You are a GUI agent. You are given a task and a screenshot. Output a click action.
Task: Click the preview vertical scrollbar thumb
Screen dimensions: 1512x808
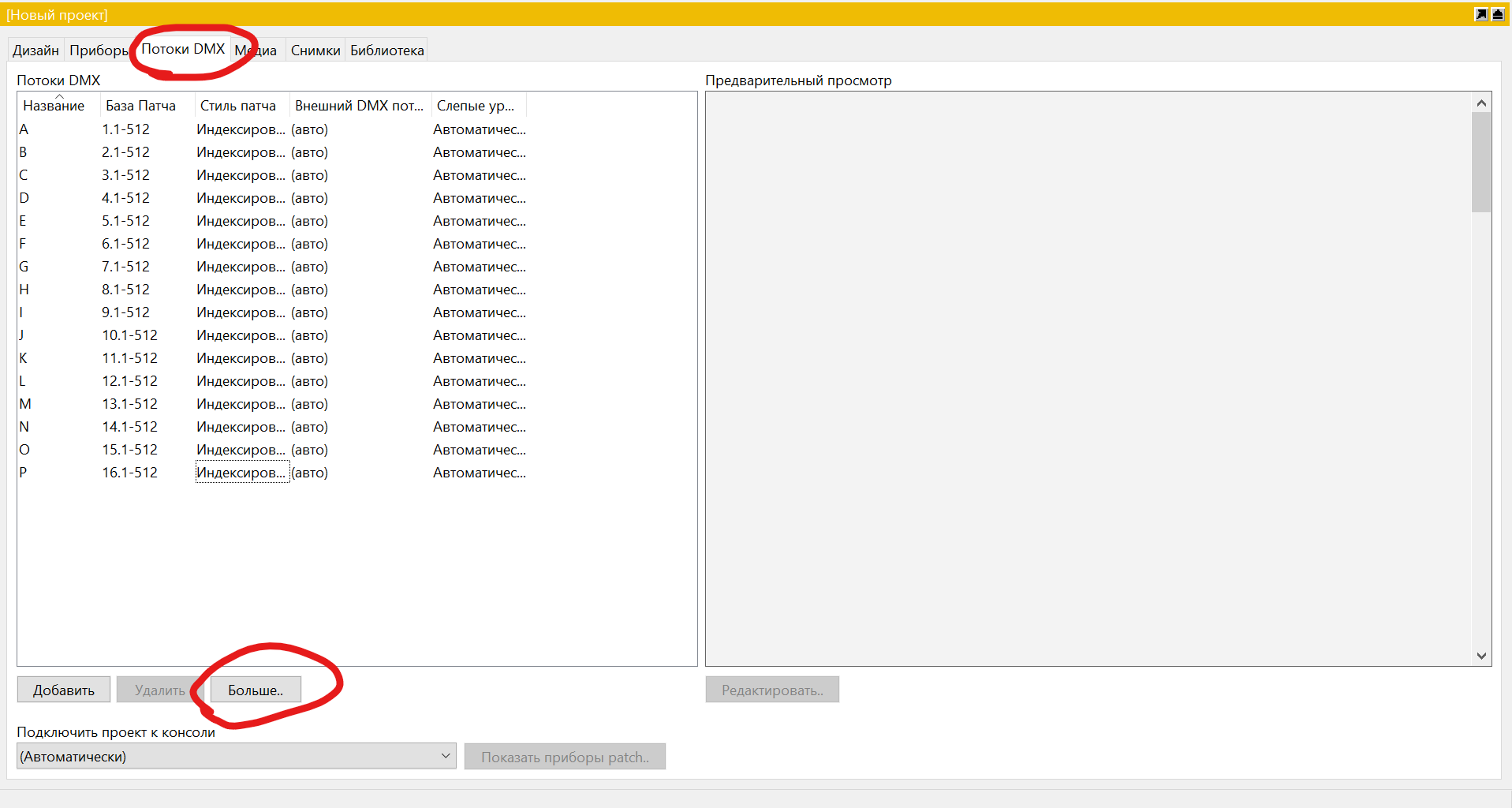[1481, 162]
